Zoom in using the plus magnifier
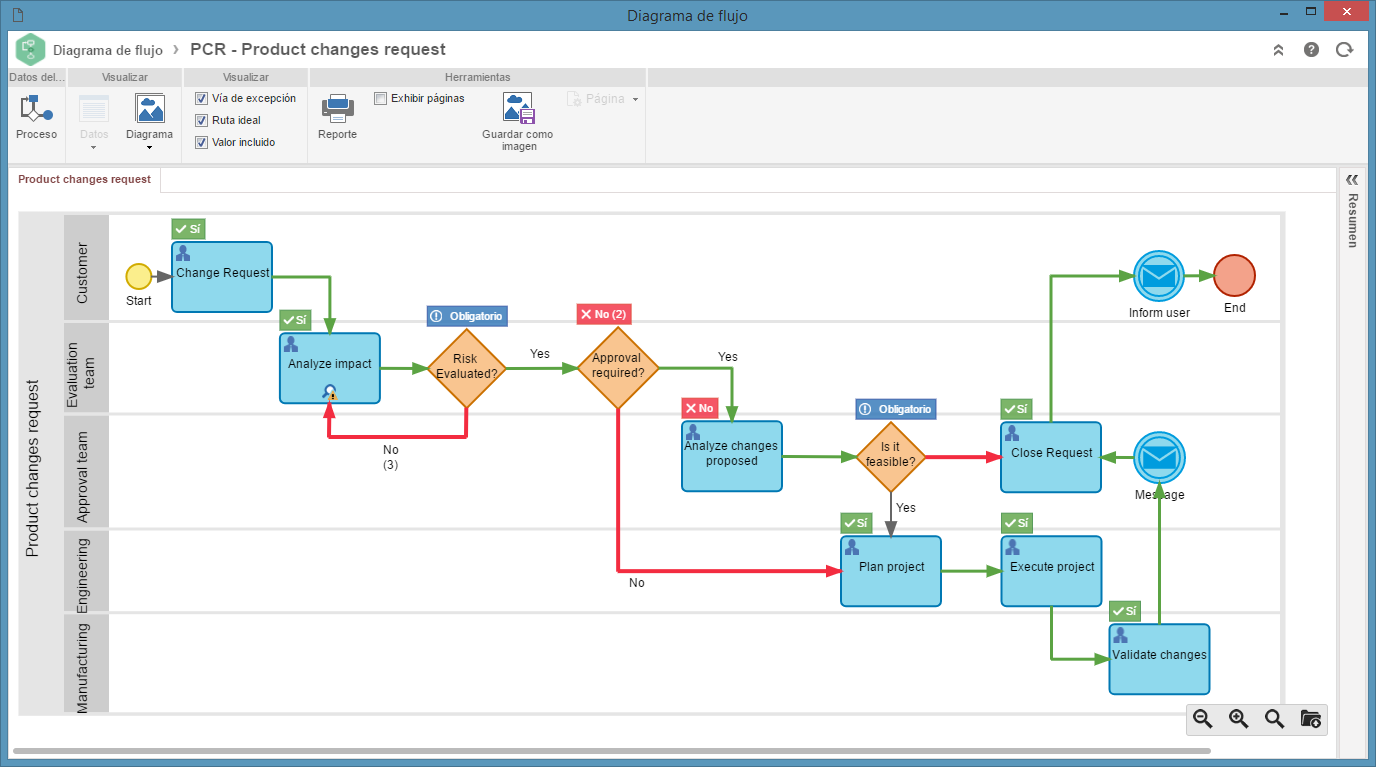 [1239, 718]
